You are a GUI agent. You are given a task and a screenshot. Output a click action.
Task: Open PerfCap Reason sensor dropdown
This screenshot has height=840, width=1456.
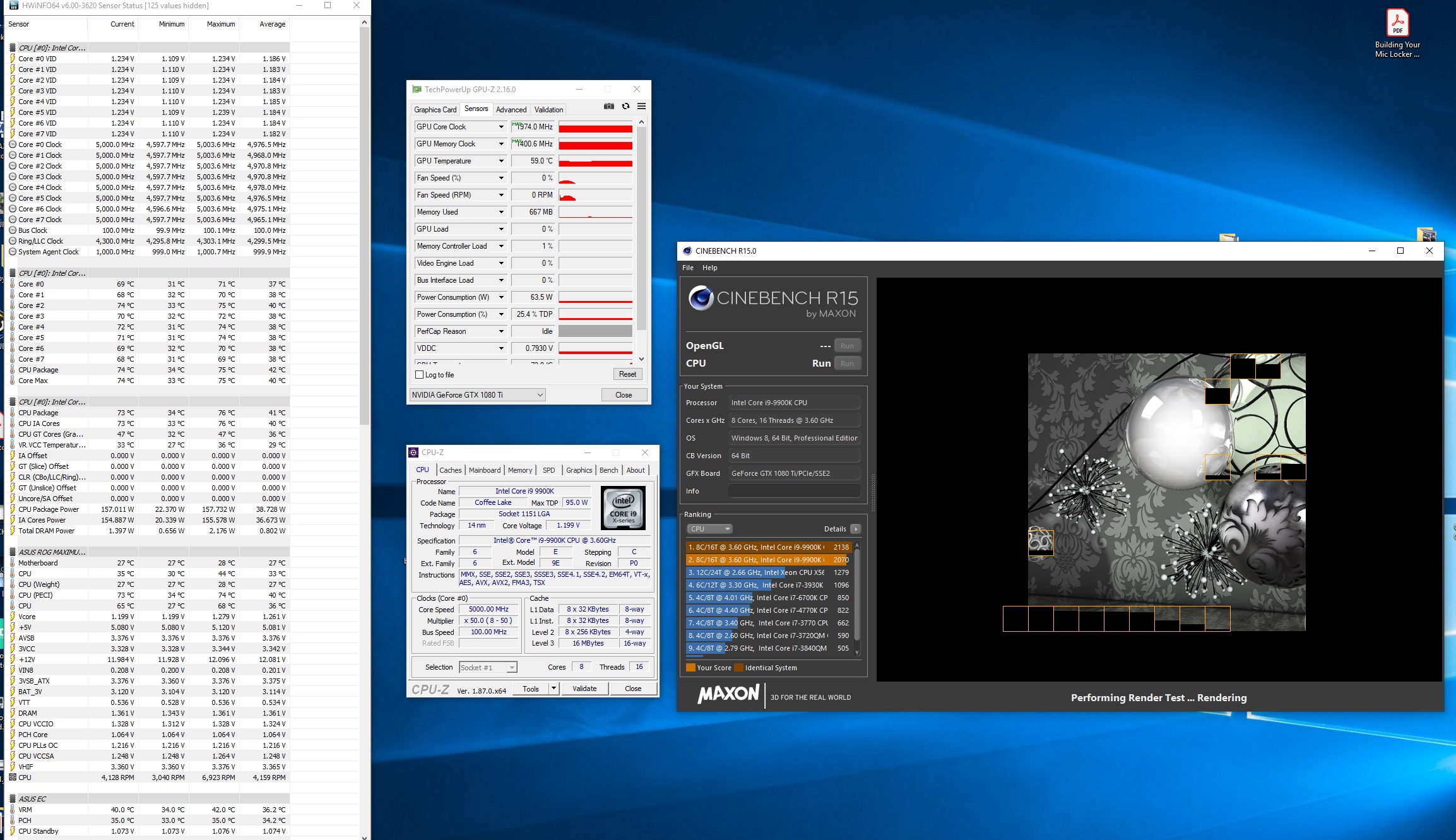tap(501, 331)
